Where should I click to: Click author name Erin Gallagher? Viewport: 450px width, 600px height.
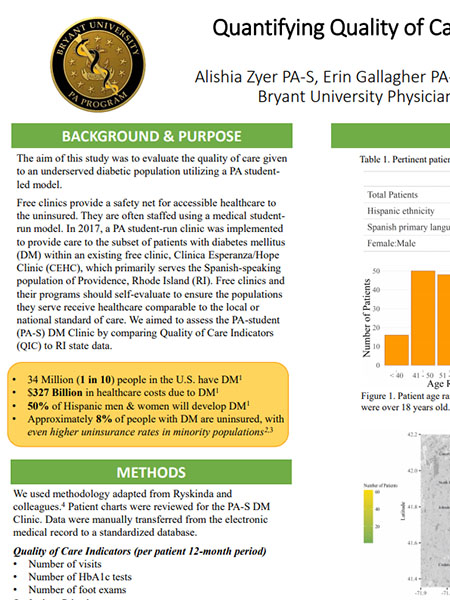[x=376, y=77]
